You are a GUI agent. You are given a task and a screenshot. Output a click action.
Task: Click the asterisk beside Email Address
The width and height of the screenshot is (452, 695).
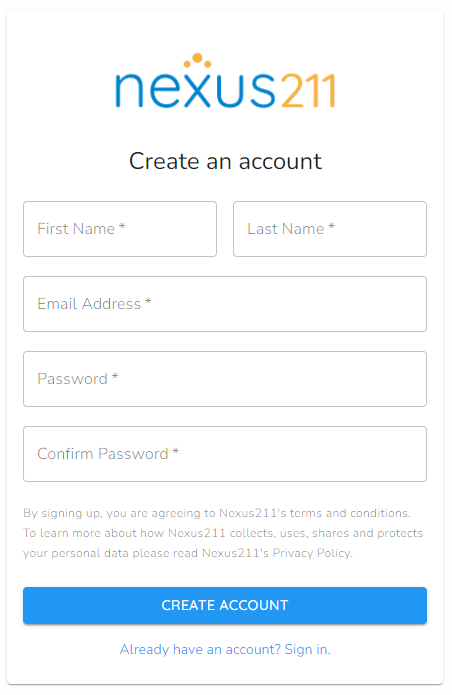click(148, 302)
